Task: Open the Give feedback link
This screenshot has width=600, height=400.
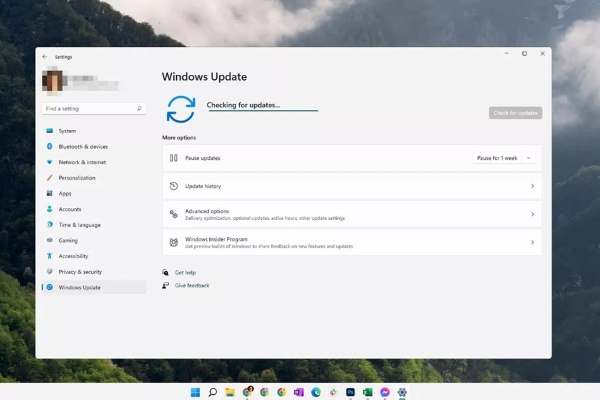Action: pos(192,285)
